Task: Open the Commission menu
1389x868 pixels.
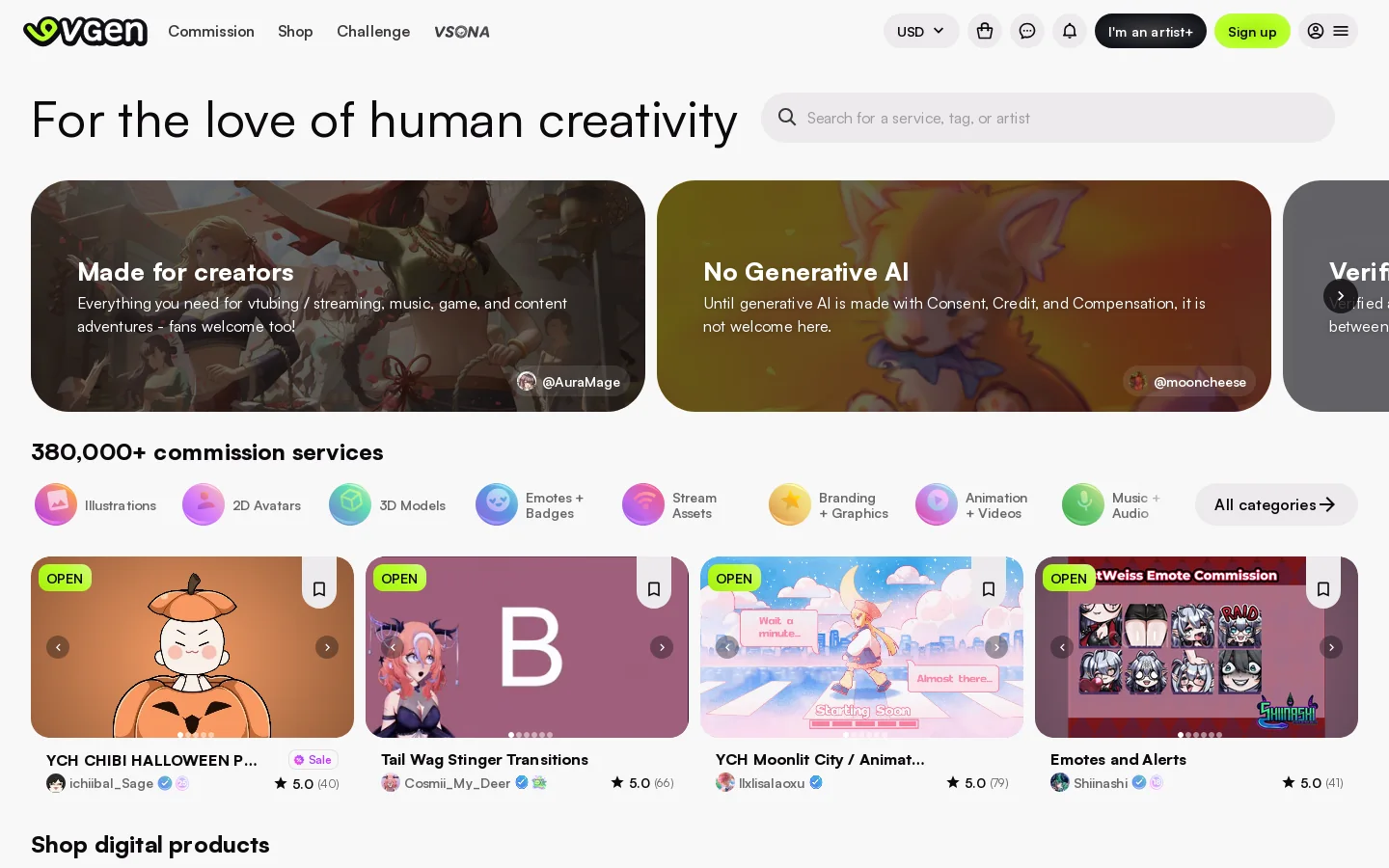Action: coord(211,31)
